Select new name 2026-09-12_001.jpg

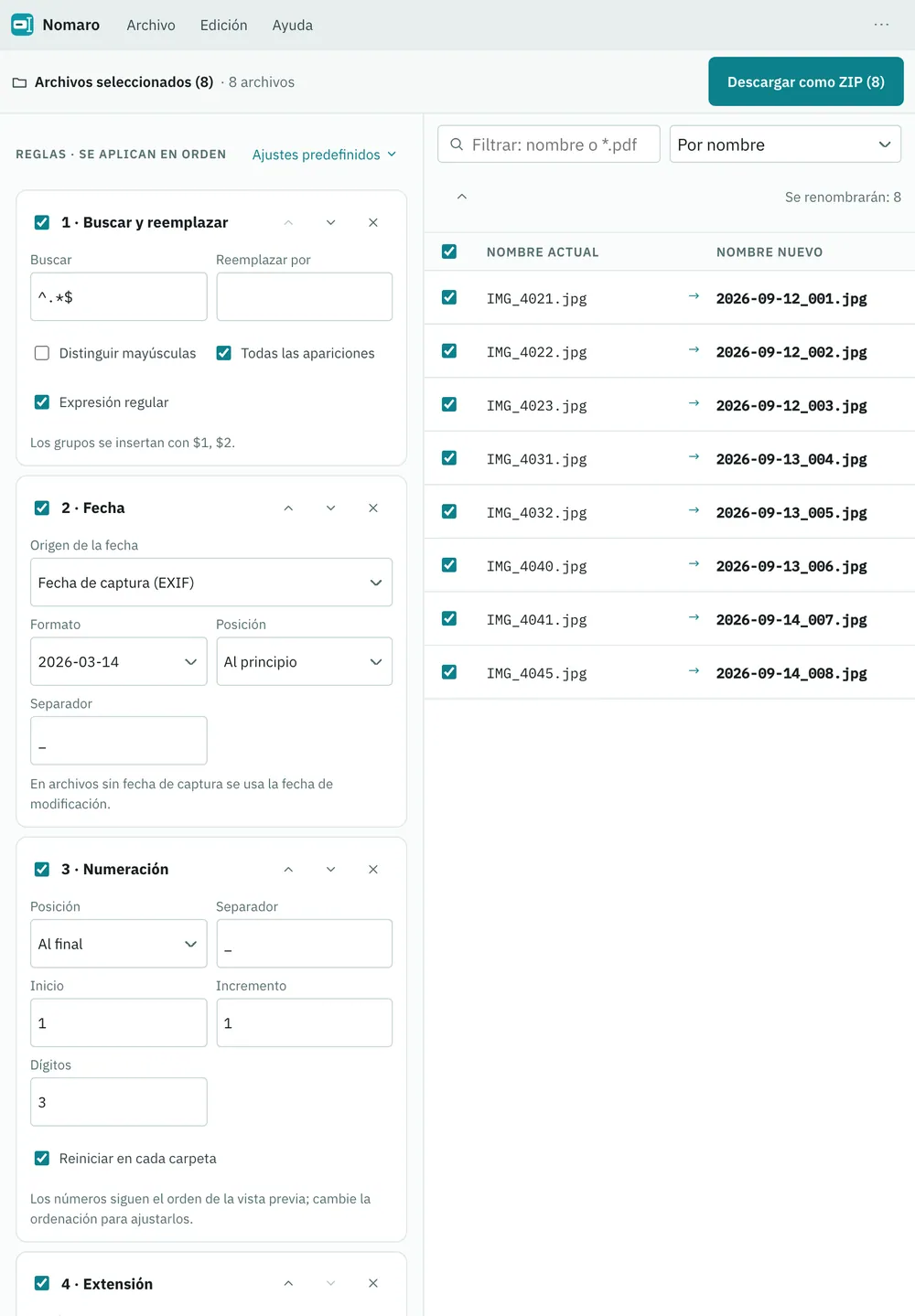[791, 299]
